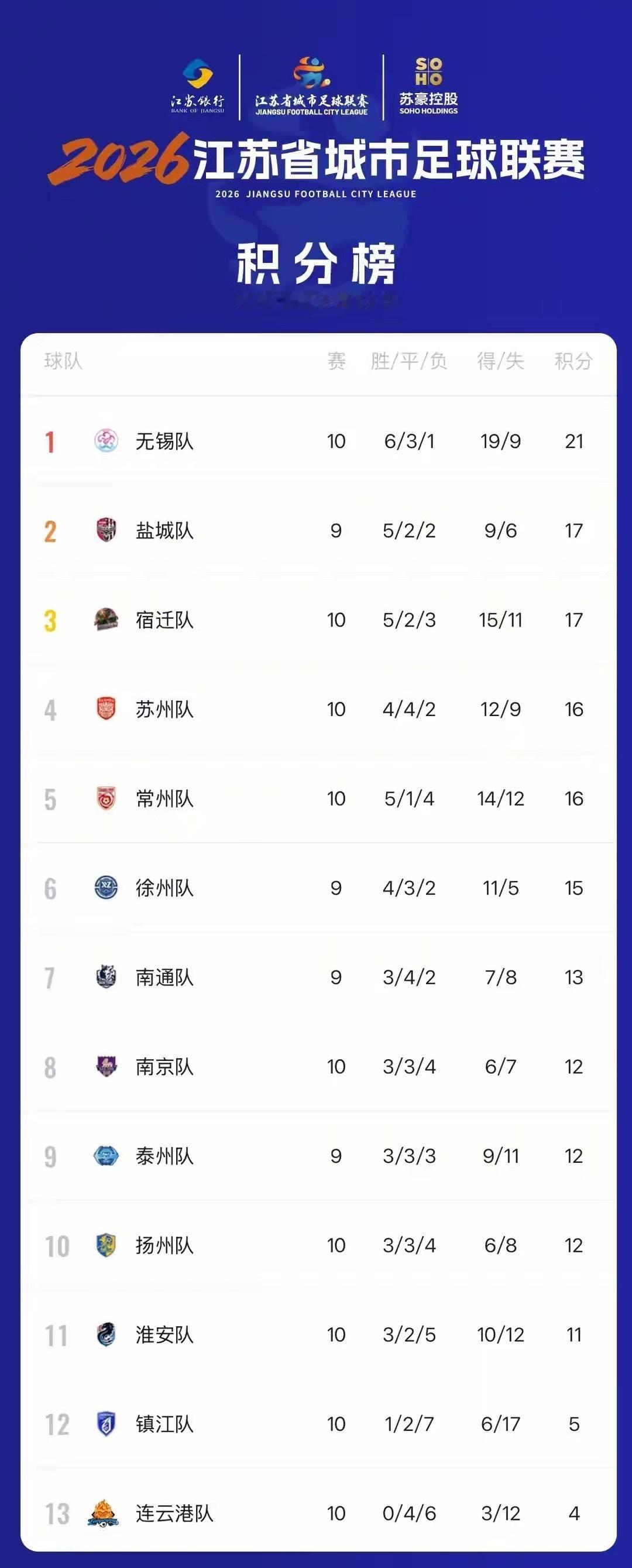The height and width of the screenshot is (1568, 632).
Task: Click the Lianyungang team (连云港队) flame logo
Action: click(x=103, y=1512)
